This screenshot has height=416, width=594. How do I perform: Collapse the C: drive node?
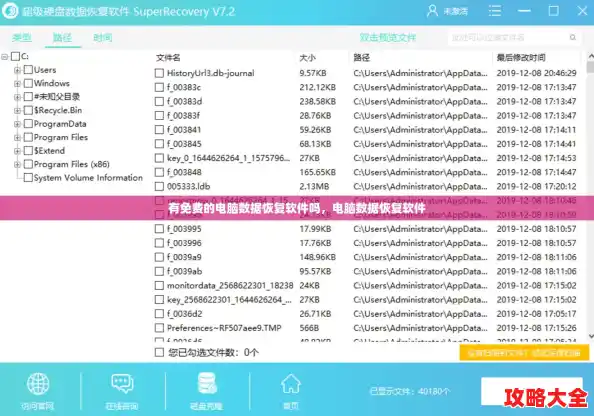coord(5,57)
